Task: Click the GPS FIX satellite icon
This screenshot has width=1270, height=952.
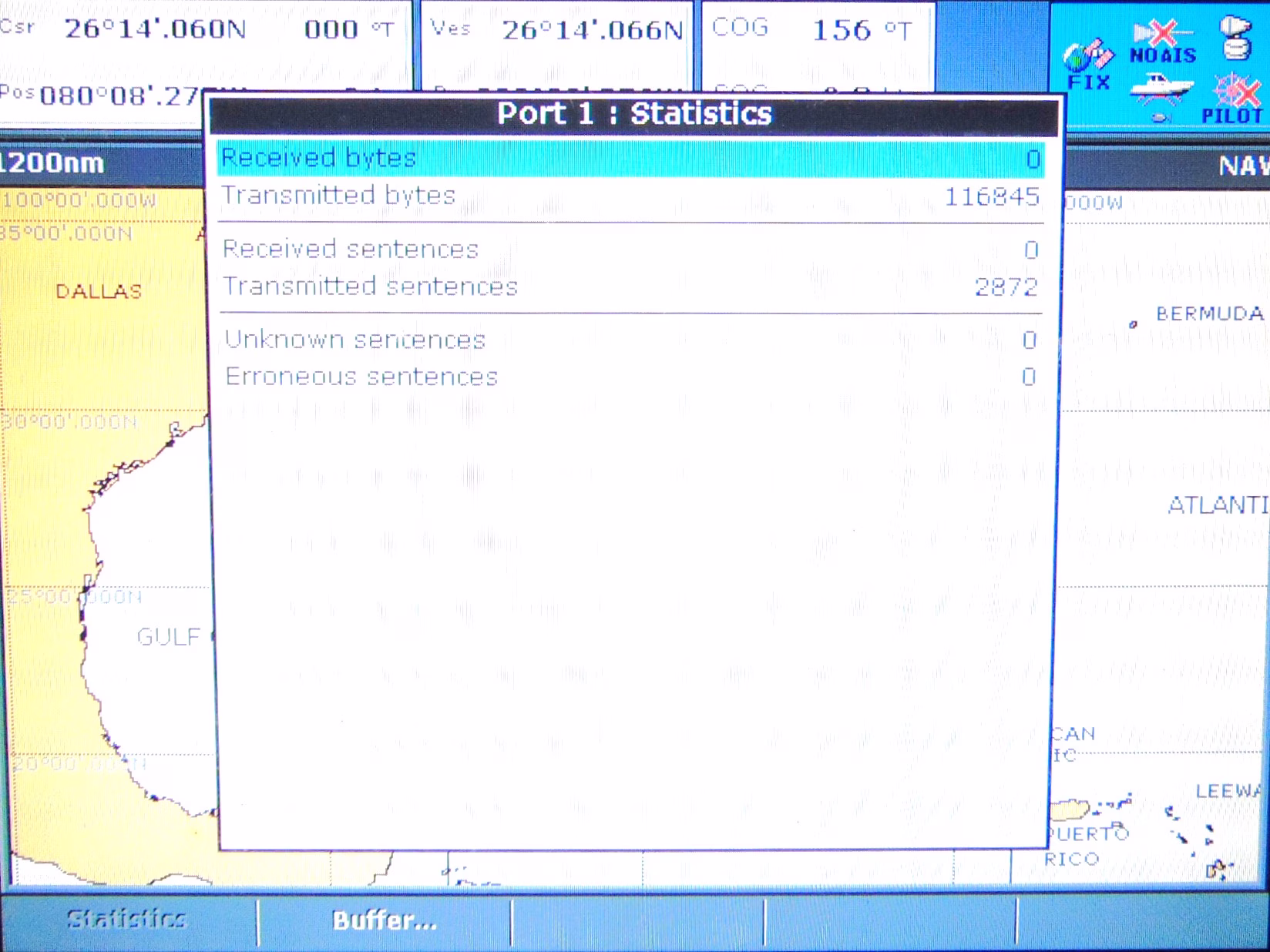Action: click(x=1088, y=65)
